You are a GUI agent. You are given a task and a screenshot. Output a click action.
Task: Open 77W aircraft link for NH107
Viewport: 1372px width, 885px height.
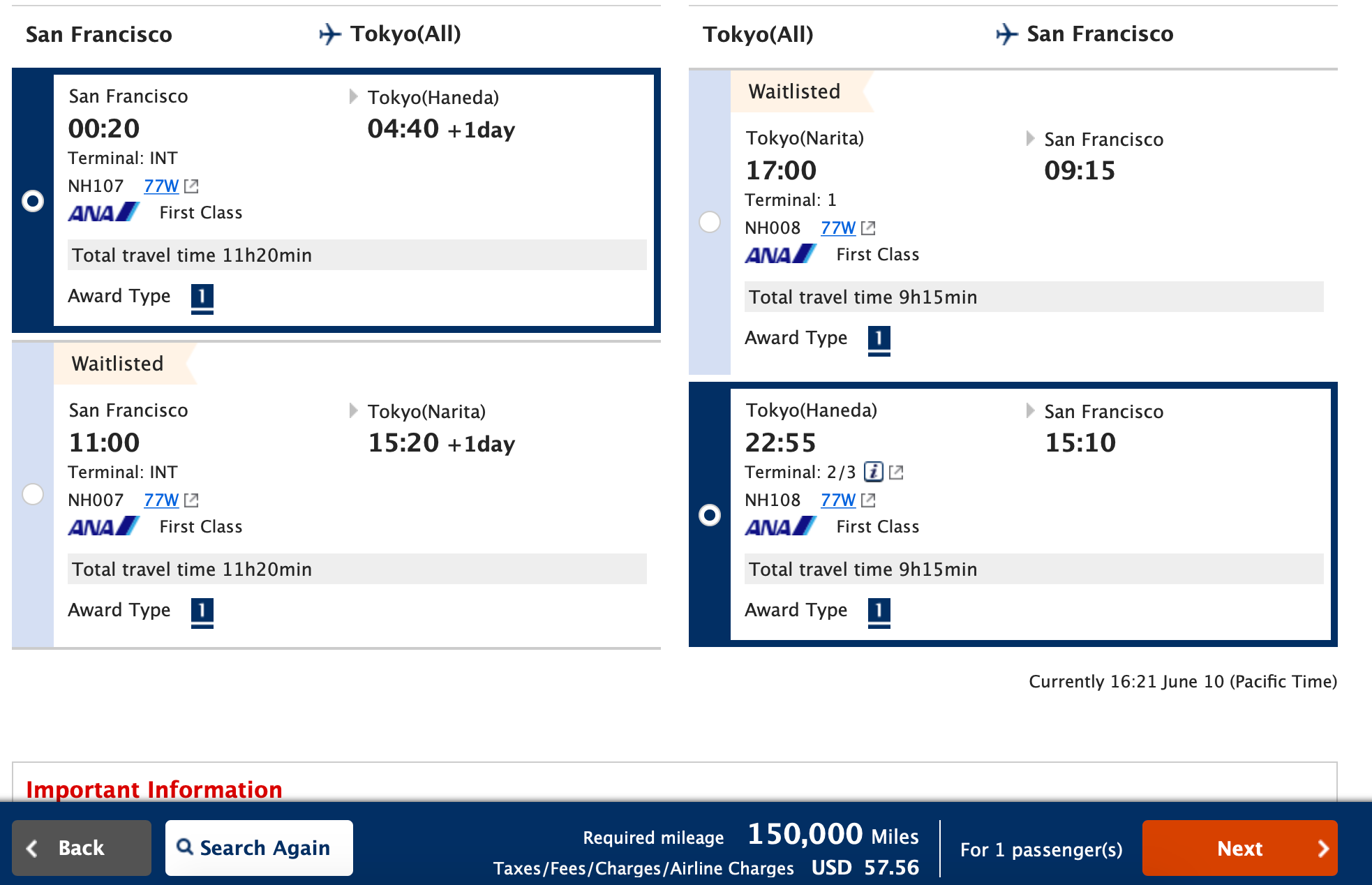[x=161, y=186]
